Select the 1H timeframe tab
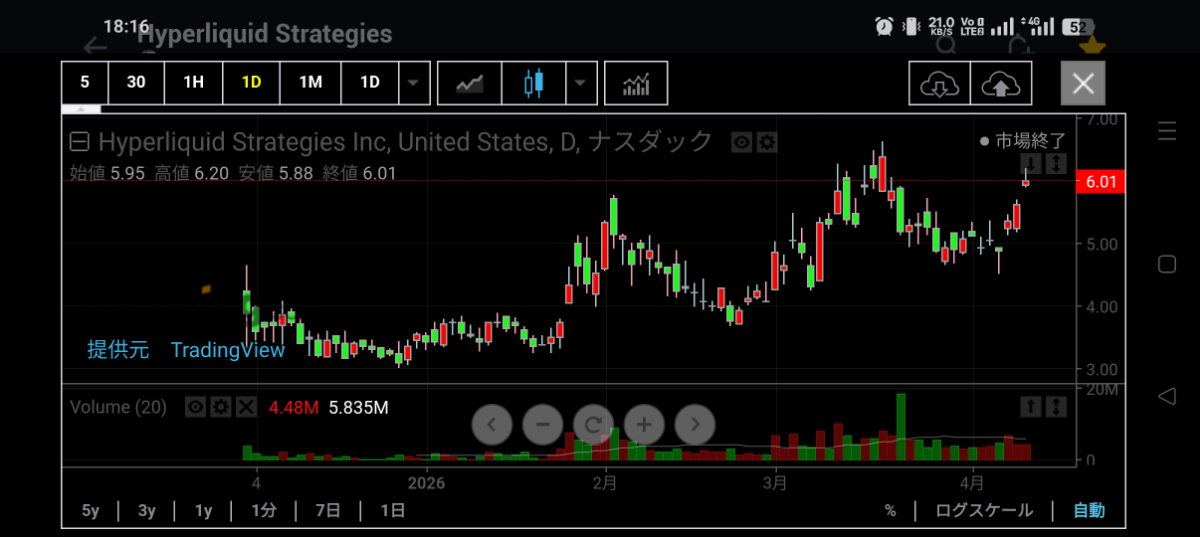This screenshot has width=1200, height=537. (x=193, y=83)
